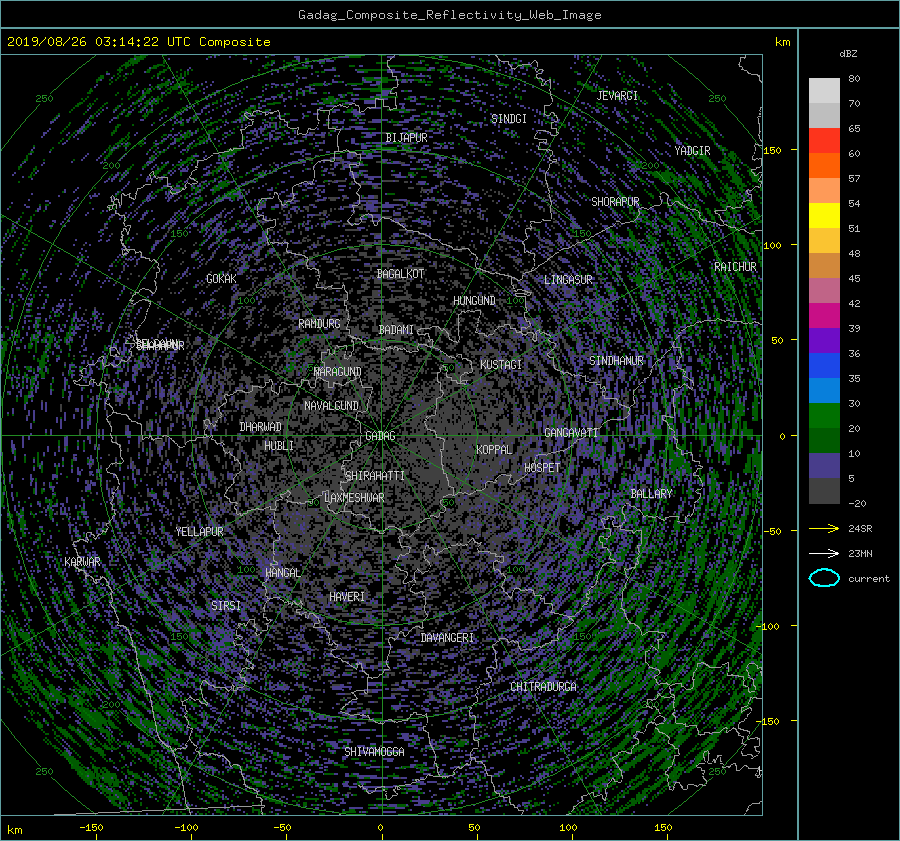Click the HUBLI city label

coord(278,446)
